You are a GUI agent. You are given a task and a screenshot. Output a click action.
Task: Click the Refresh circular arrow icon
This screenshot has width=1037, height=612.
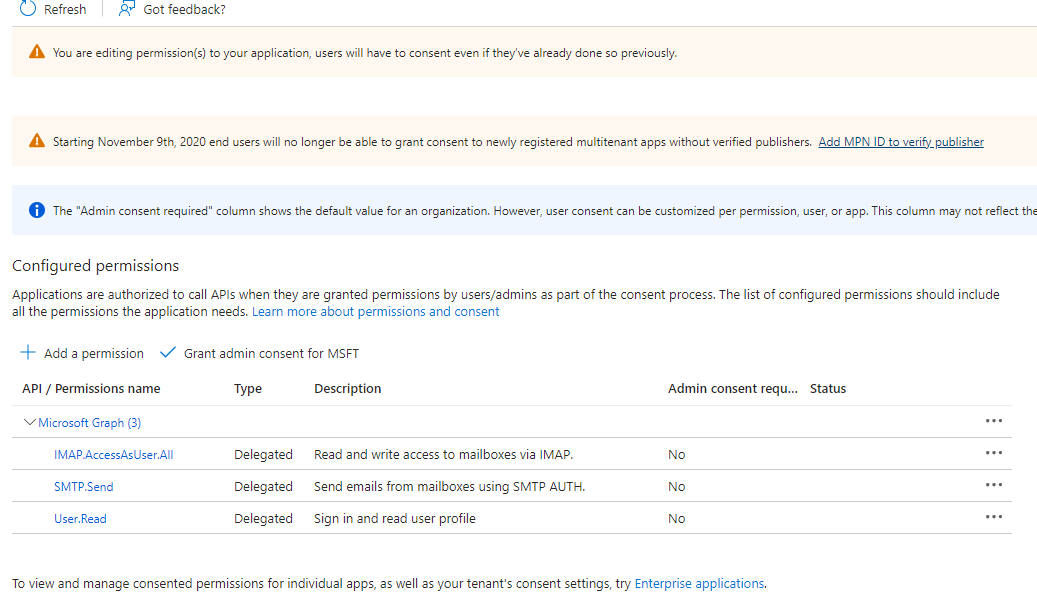point(28,8)
